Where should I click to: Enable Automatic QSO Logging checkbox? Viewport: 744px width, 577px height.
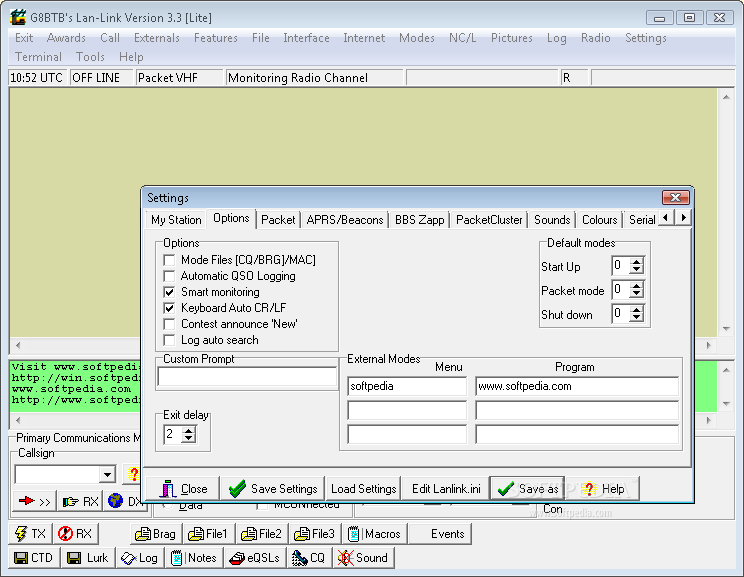click(x=169, y=276)
